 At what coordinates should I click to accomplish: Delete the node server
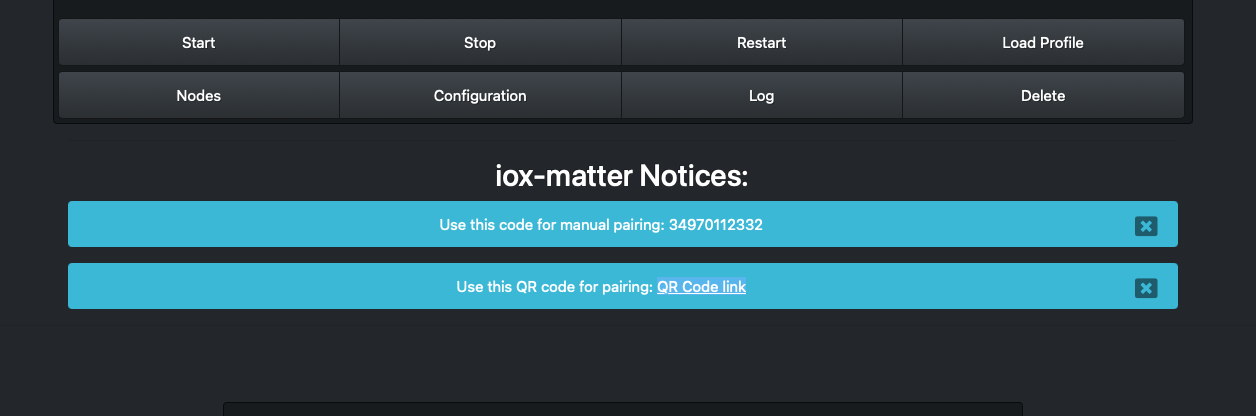[x=1042, y=96]
